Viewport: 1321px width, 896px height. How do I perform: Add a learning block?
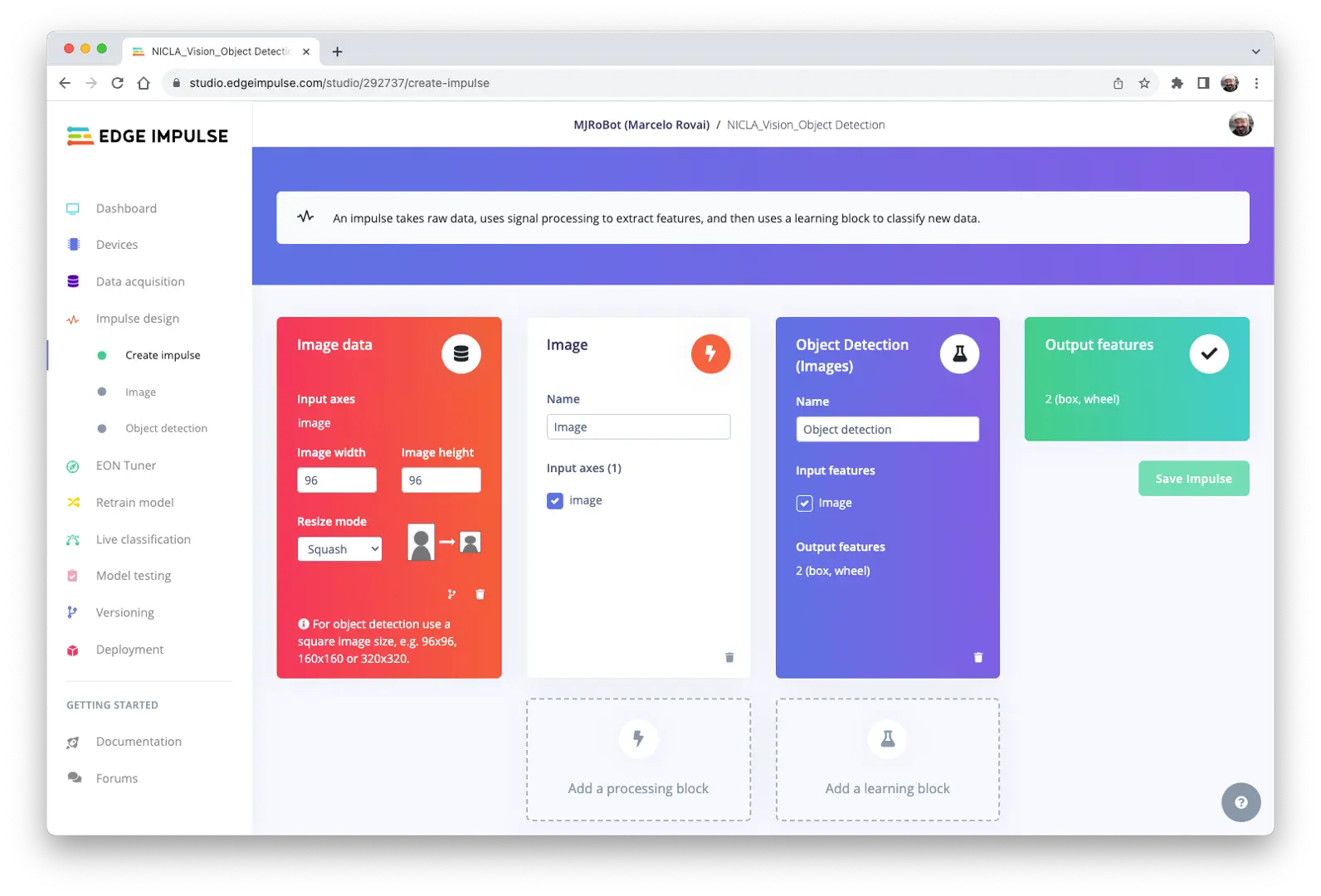click(887, 760)
